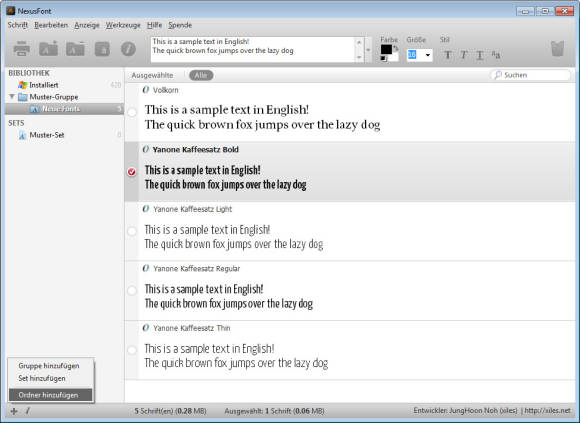The width and height of the screenshot is (580, 423).
Task: Click the OpenType icon beside Yanone Kaffeesatz Thin
Action: tap(146, 328)
